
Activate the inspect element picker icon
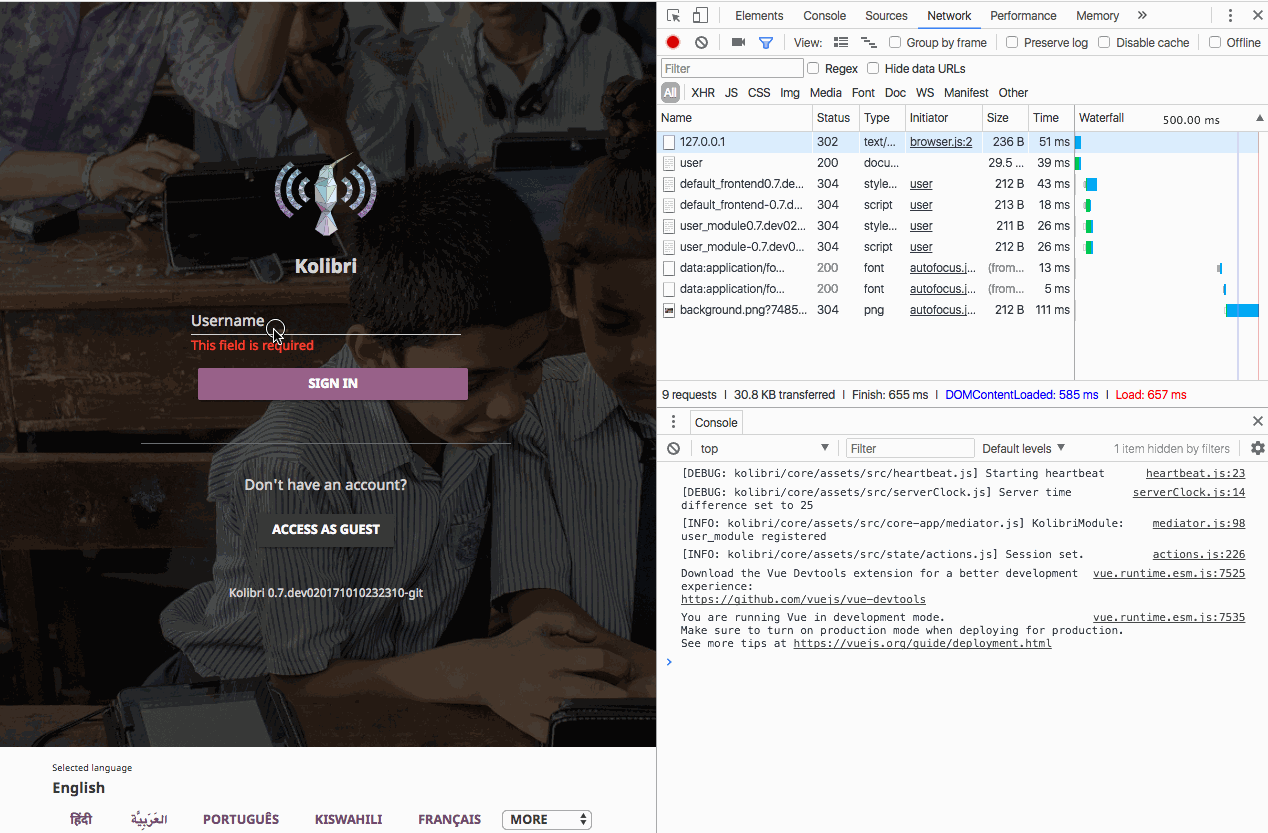click(x=674, y=15)
